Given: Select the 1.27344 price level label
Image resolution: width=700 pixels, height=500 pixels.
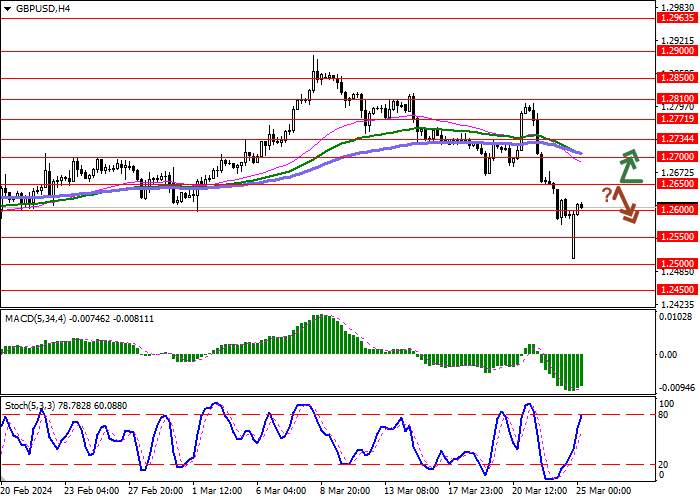Looking at the screenshot, I should 678,139.
